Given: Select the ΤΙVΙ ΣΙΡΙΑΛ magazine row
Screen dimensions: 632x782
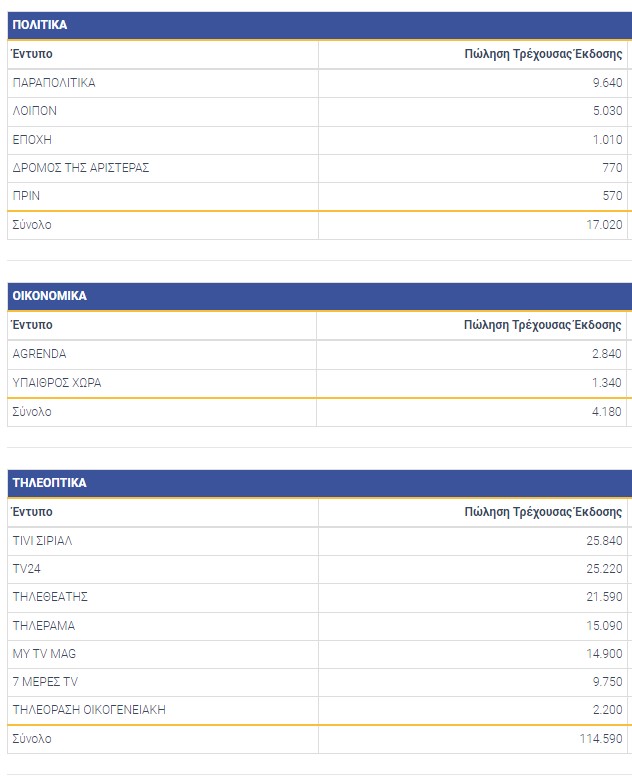Looking at the screenshot, I should [x=42, y=541].
